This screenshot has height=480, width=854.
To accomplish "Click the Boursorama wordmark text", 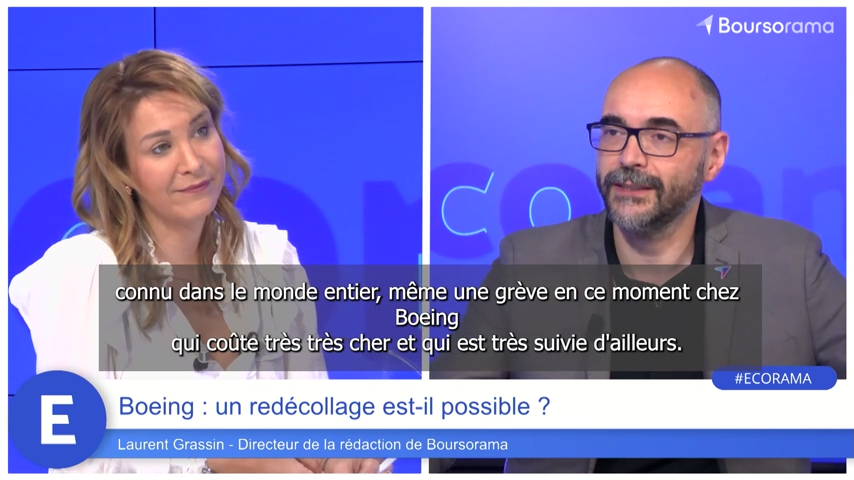I will pyautogui.click(x=776, y=26).
